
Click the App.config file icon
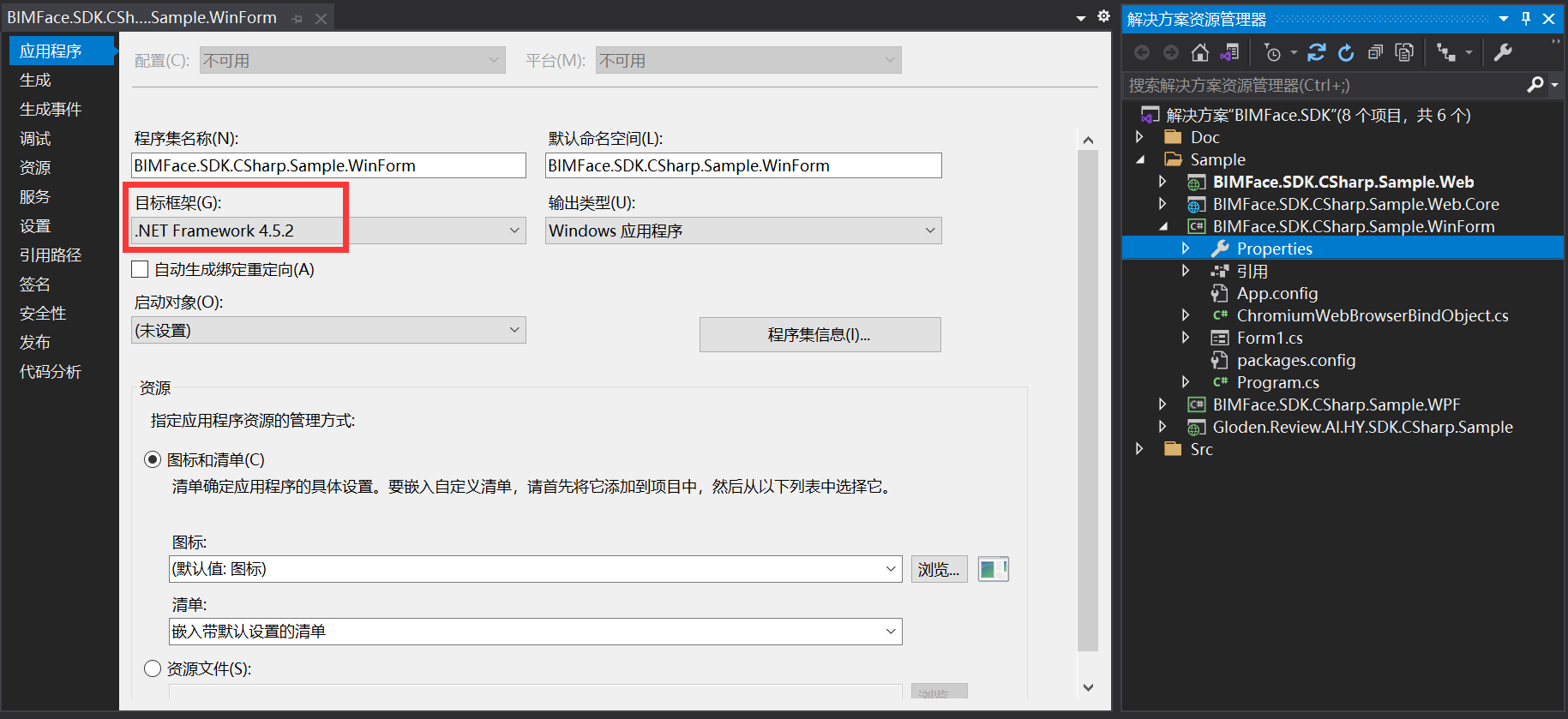click(x=1219, y=293)
